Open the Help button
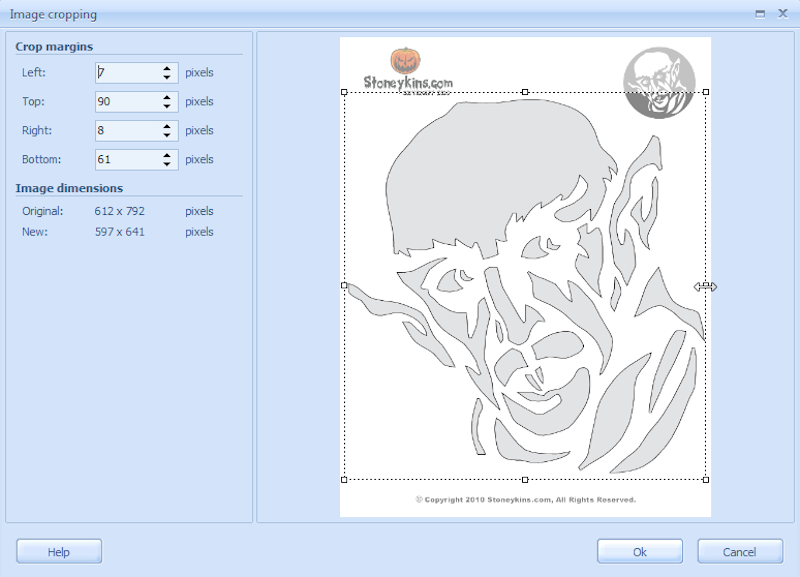 (59, 551)
